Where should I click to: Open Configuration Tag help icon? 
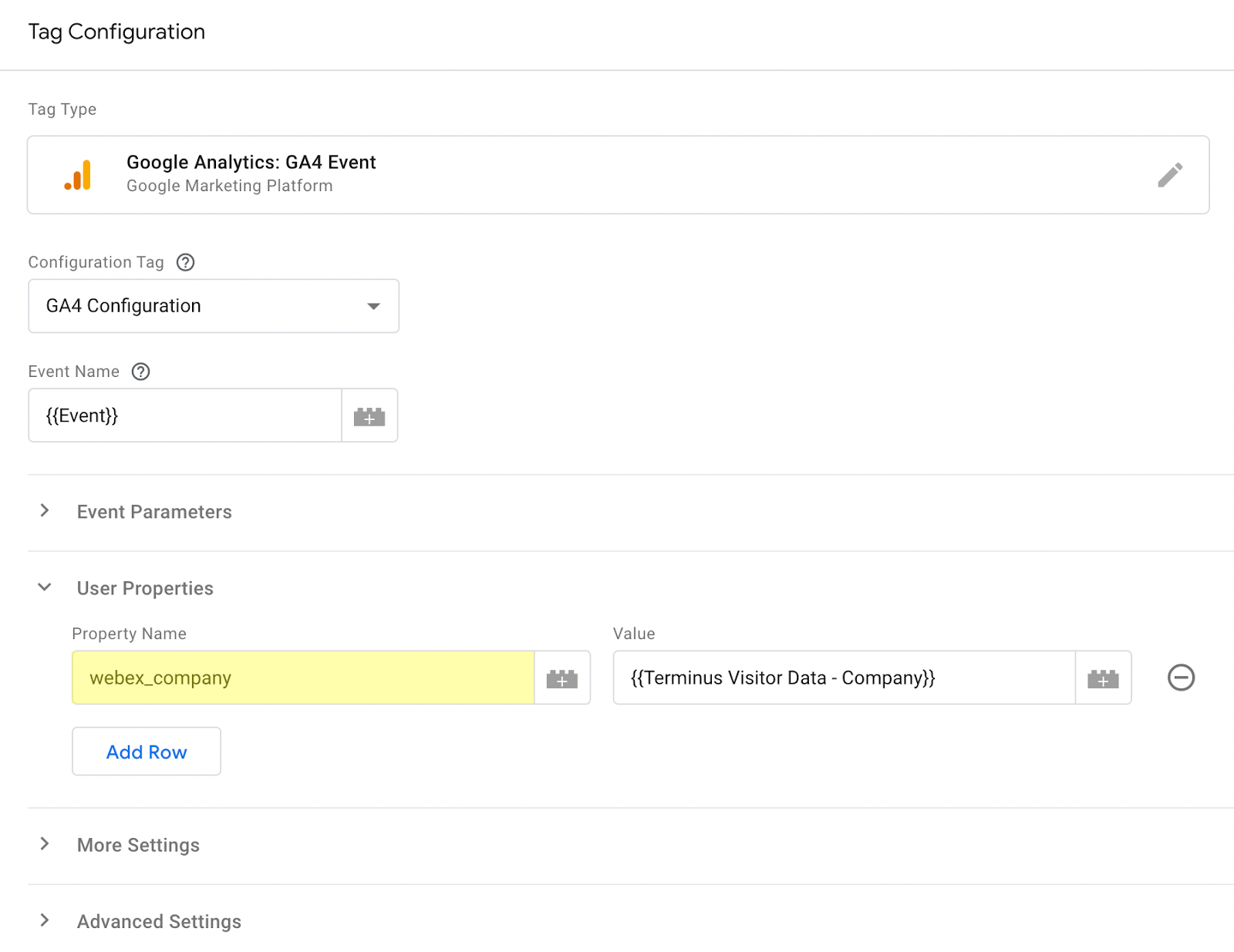click(185, 262)
